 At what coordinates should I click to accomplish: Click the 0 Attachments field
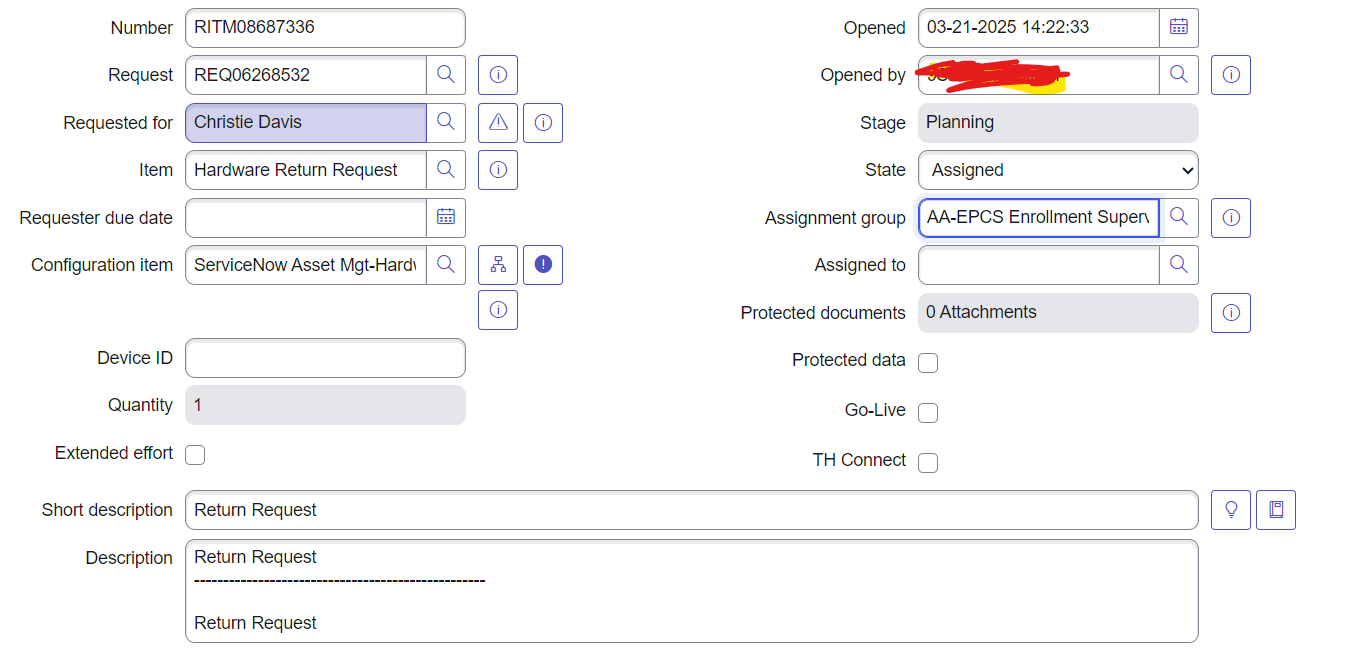coord(1058,313)
